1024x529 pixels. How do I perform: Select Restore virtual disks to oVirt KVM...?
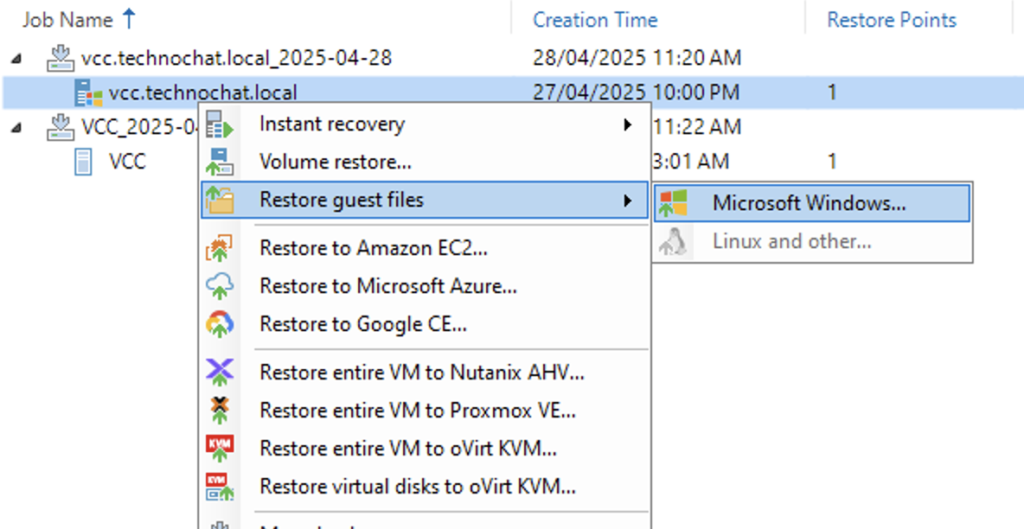pos(417,487)
